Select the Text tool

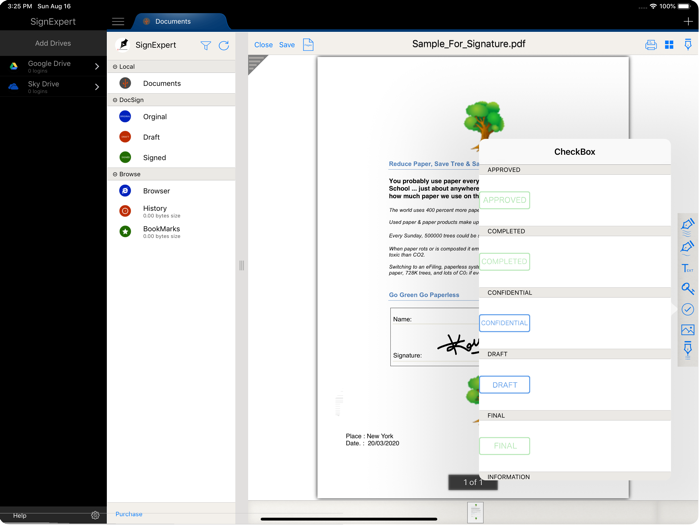tap(688, 268)
